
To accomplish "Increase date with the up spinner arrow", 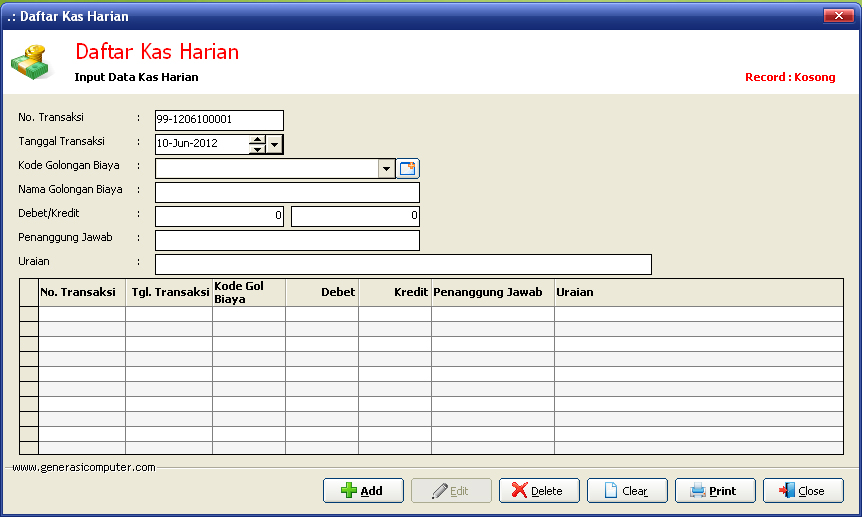I will pos(257,139).
